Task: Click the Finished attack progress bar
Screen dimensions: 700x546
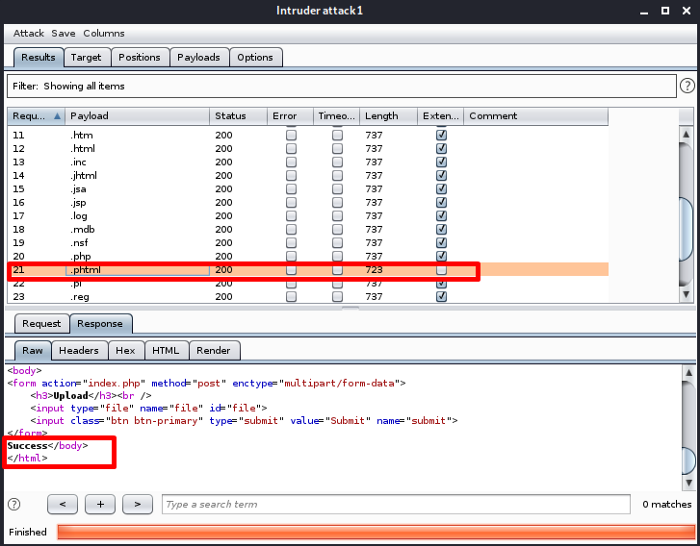Action: point(376,532)
